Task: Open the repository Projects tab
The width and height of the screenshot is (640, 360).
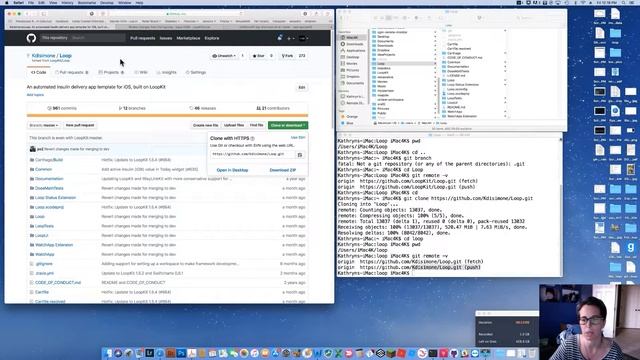Action: (111, 72)
